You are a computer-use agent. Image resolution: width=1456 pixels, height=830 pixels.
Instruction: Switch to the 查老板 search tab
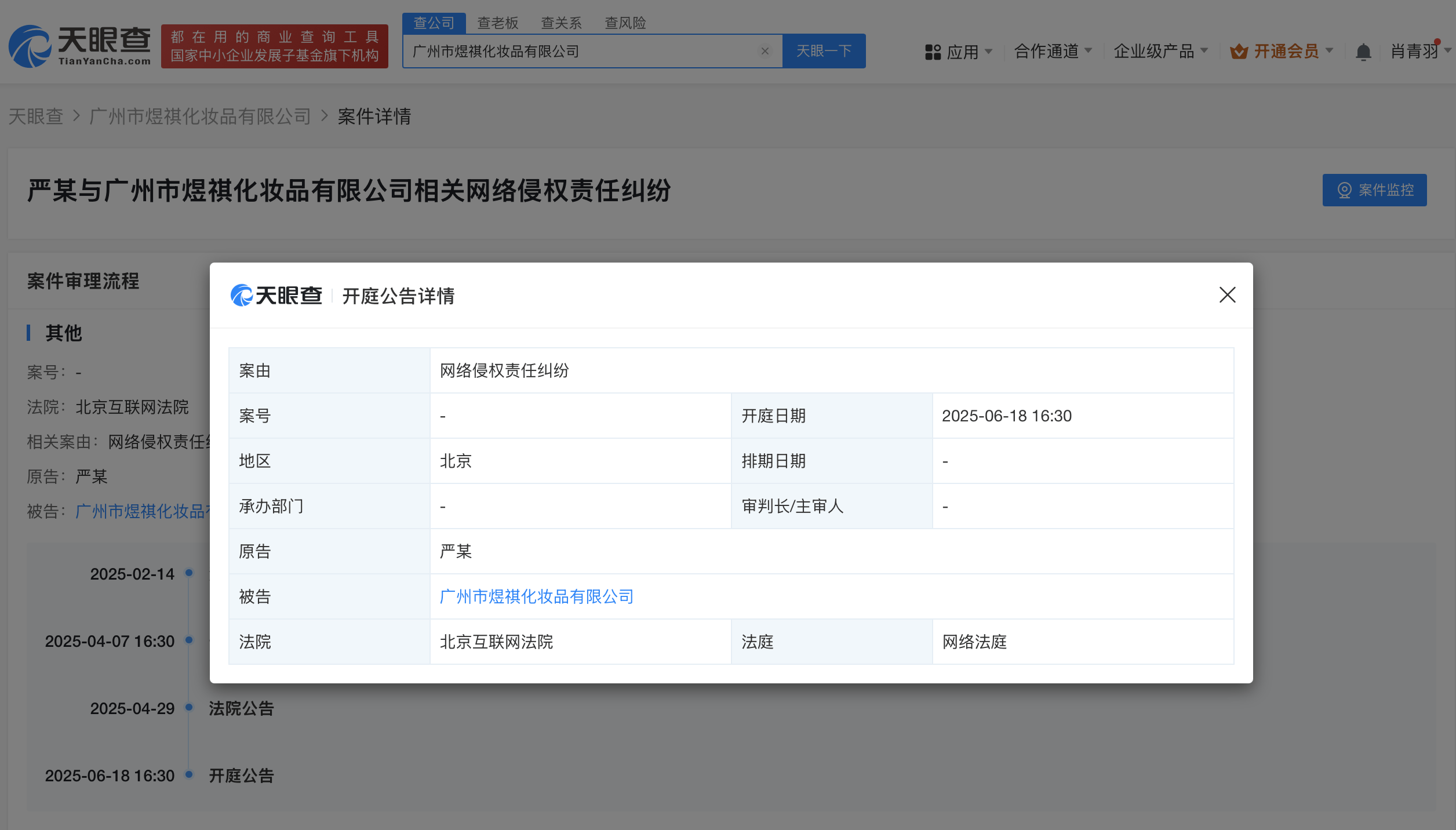[497, 23]
